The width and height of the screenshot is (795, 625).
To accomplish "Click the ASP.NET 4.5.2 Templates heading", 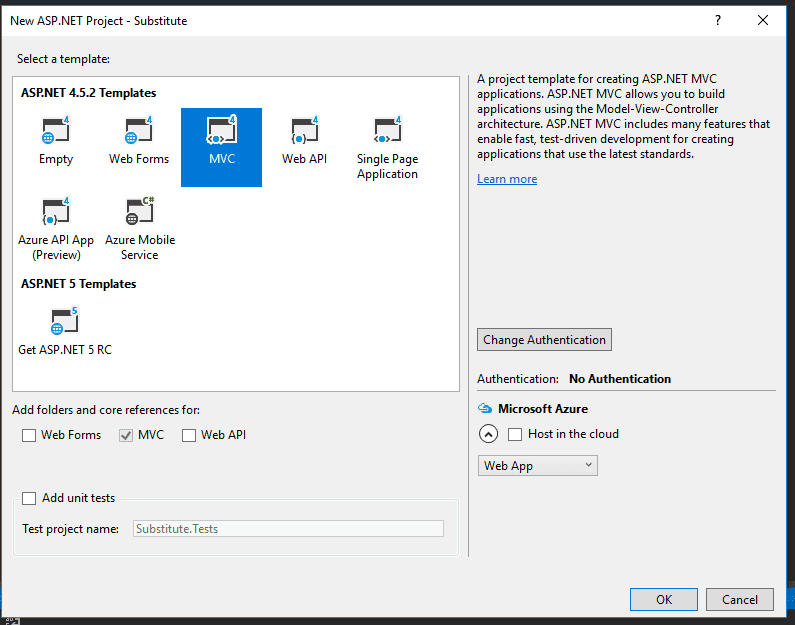I will [x=88, y=93].
